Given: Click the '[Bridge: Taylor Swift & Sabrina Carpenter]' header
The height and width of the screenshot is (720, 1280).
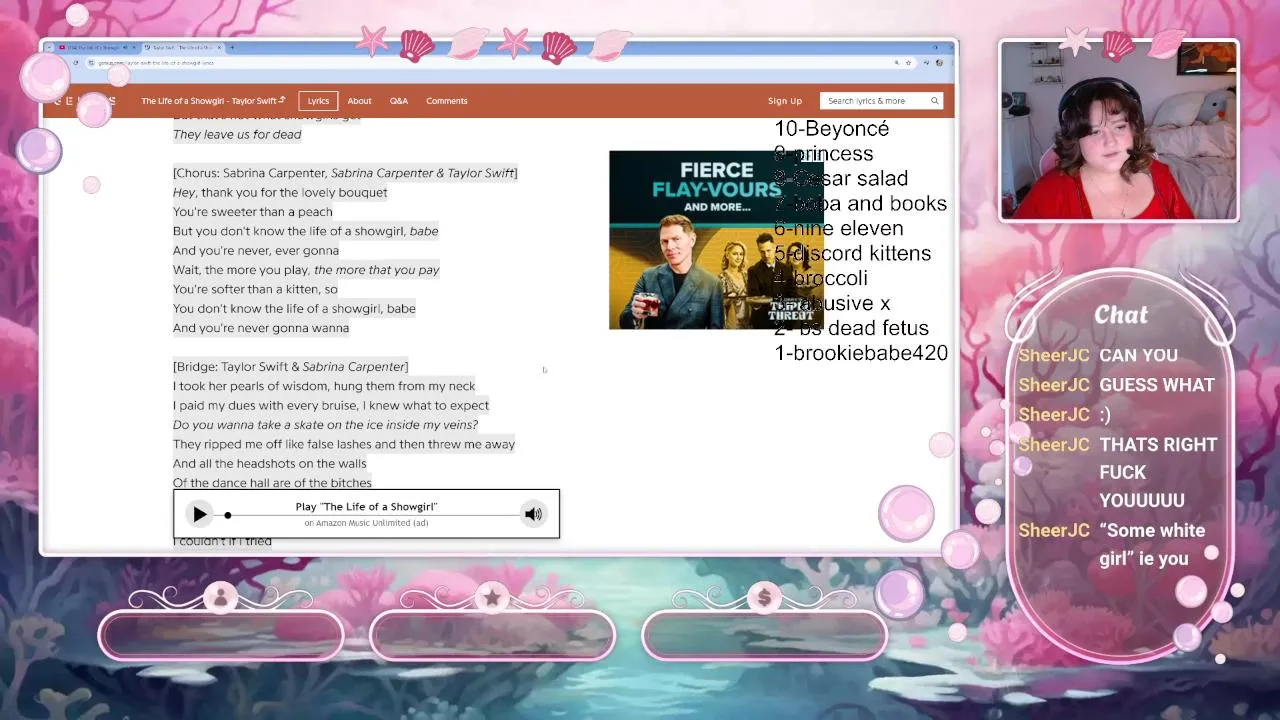Looking at the screenshot, I should [x=291, y=367].
